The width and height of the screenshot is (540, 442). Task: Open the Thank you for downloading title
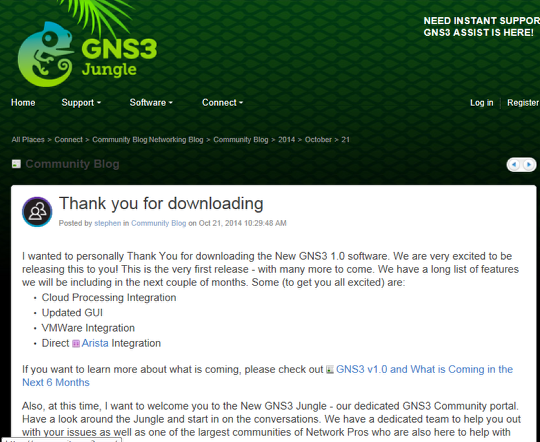pyautogui.click(x=161, y=204)
